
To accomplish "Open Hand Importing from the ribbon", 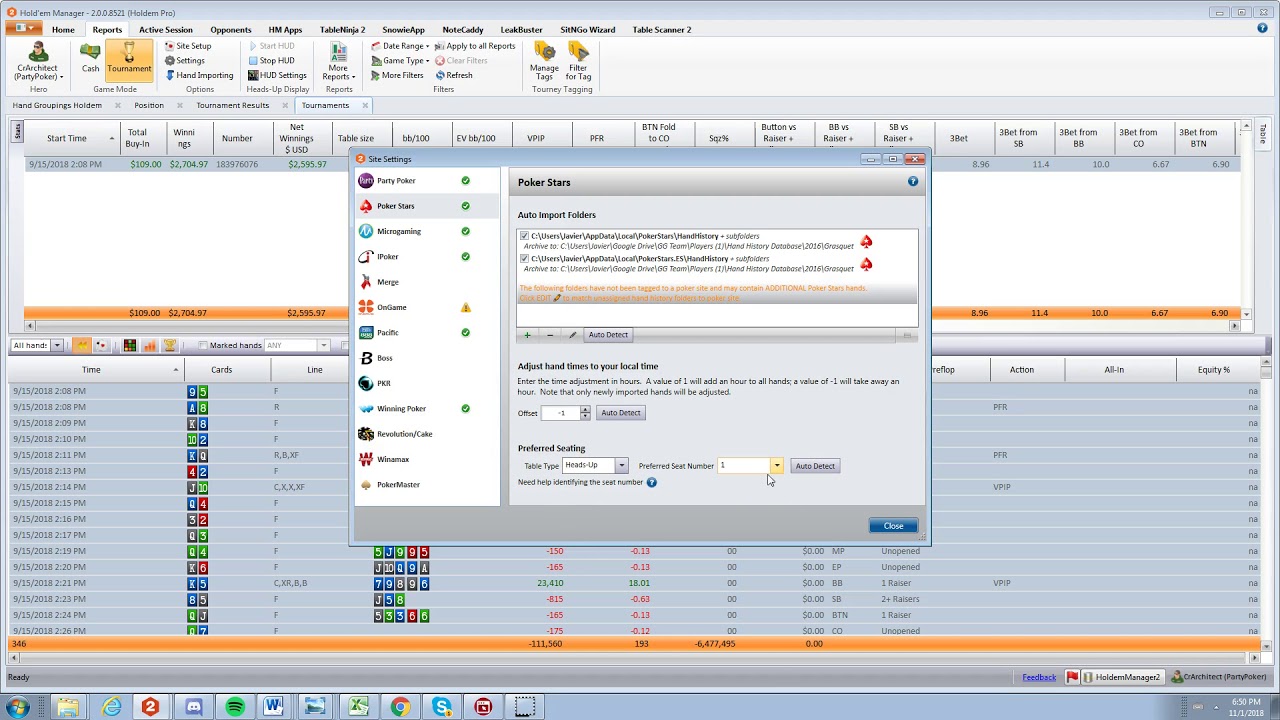I will tap(198, 75).
